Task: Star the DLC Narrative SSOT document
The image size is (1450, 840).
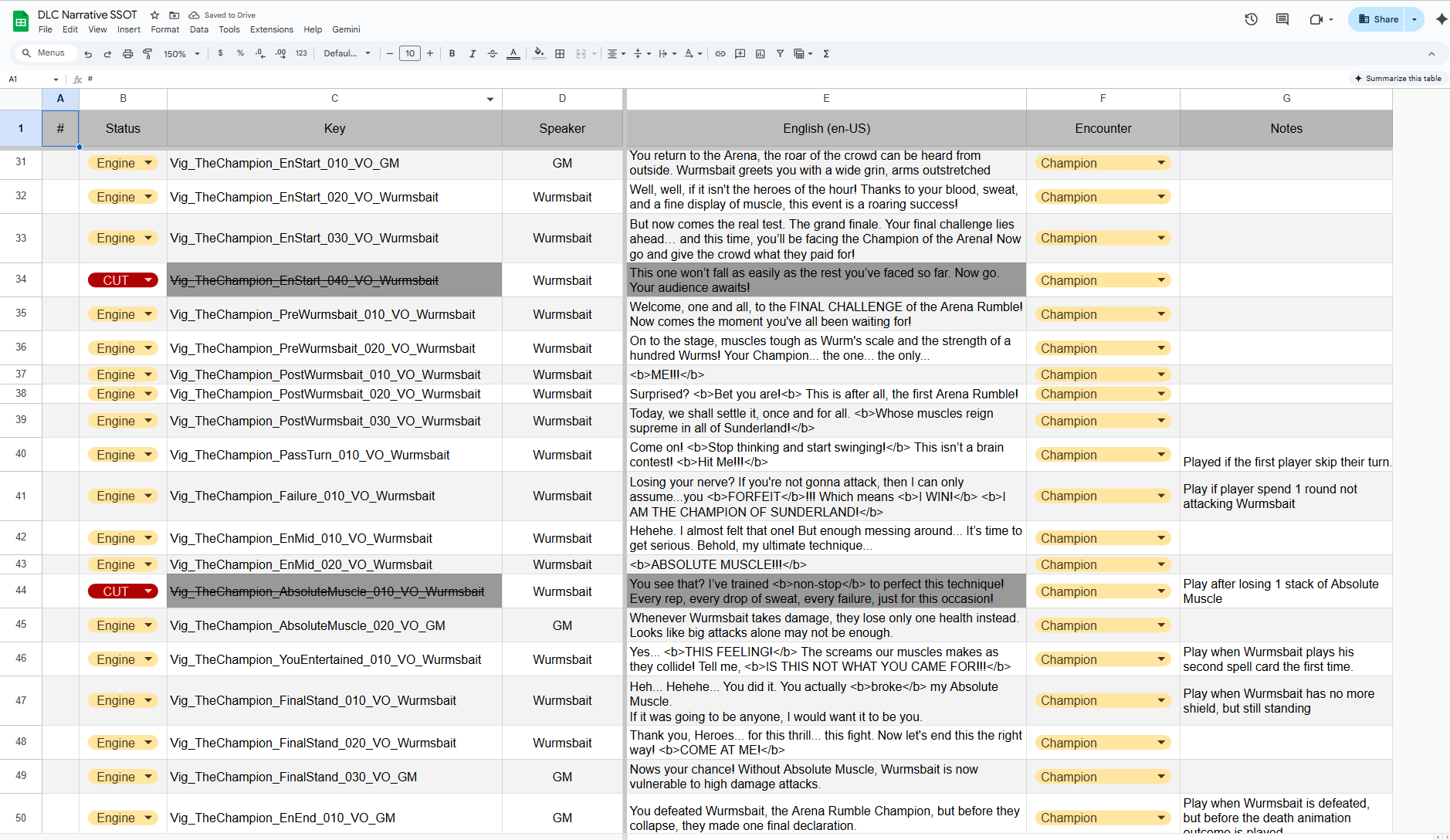Action: (154, 15)
